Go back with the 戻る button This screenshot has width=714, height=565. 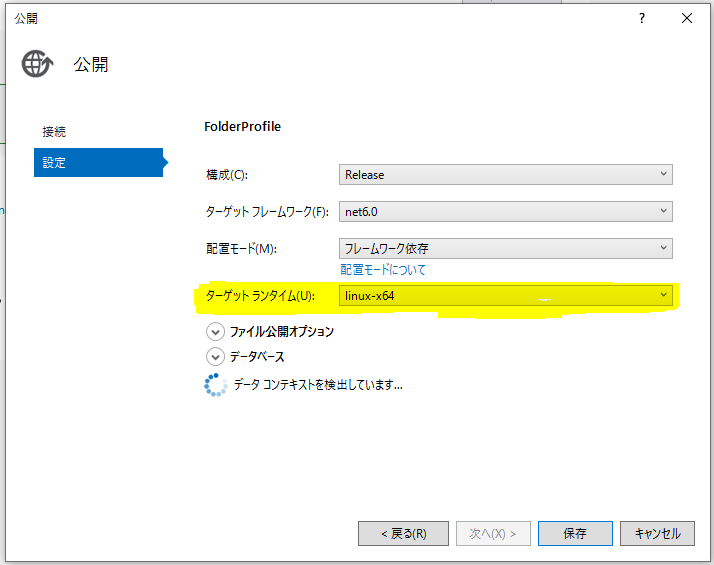[403, 533]
